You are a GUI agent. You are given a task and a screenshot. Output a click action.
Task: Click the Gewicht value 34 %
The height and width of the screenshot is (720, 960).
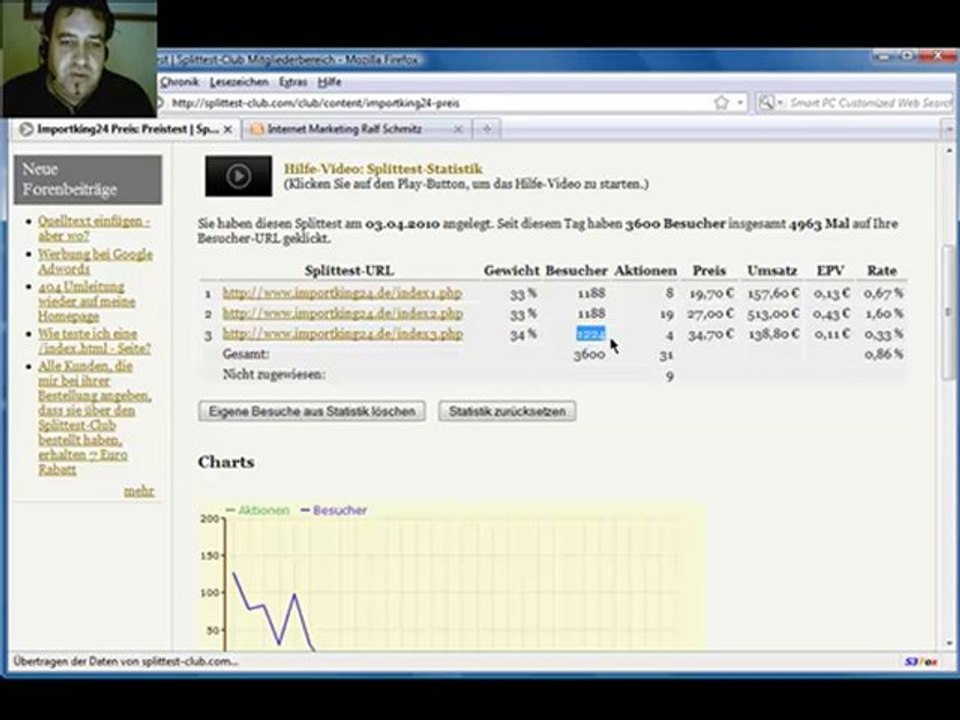point(523,334)
